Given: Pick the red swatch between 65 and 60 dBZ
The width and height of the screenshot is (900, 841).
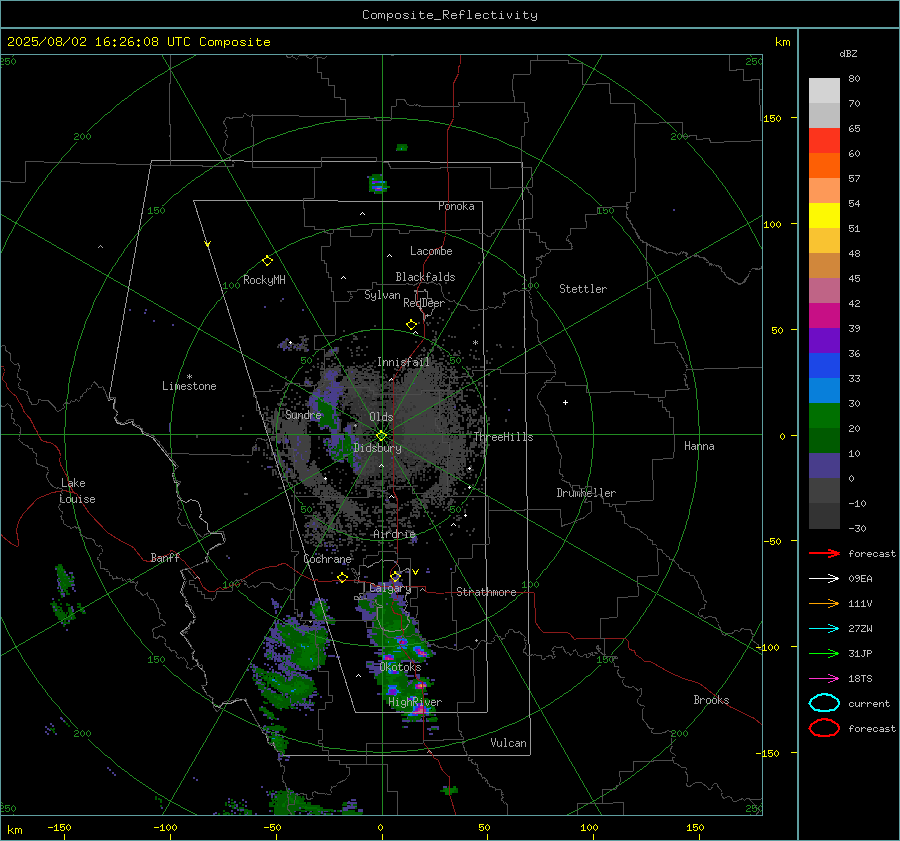Looking at the screenshot, I should [824, 141].
